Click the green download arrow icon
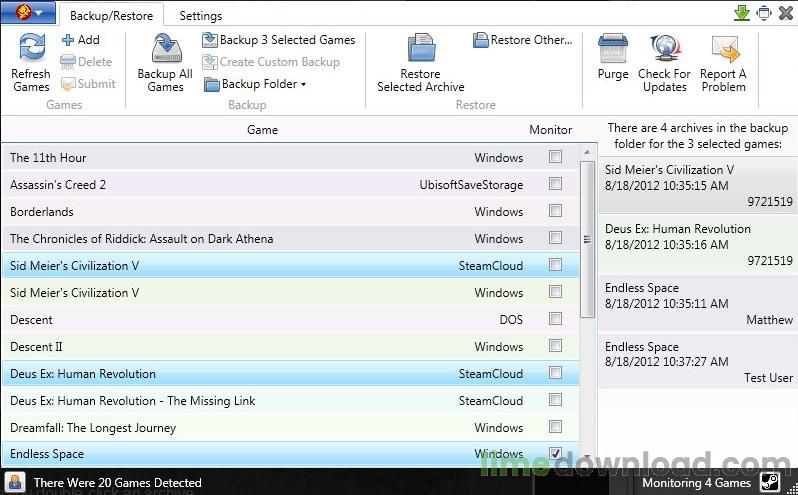 (x=742, y=13)
